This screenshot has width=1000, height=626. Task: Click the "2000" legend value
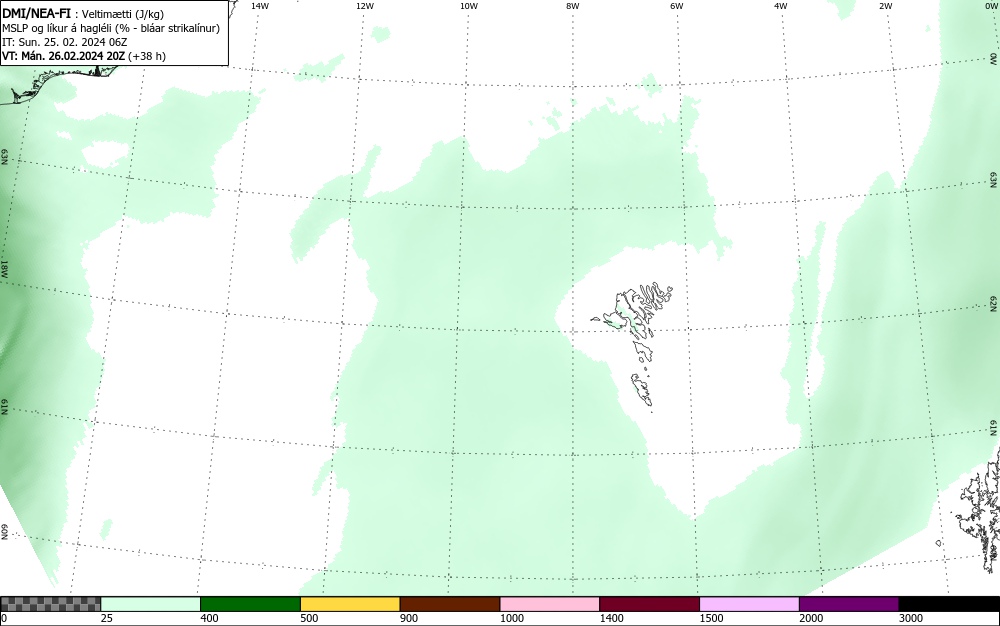click(x=811, y=618)
